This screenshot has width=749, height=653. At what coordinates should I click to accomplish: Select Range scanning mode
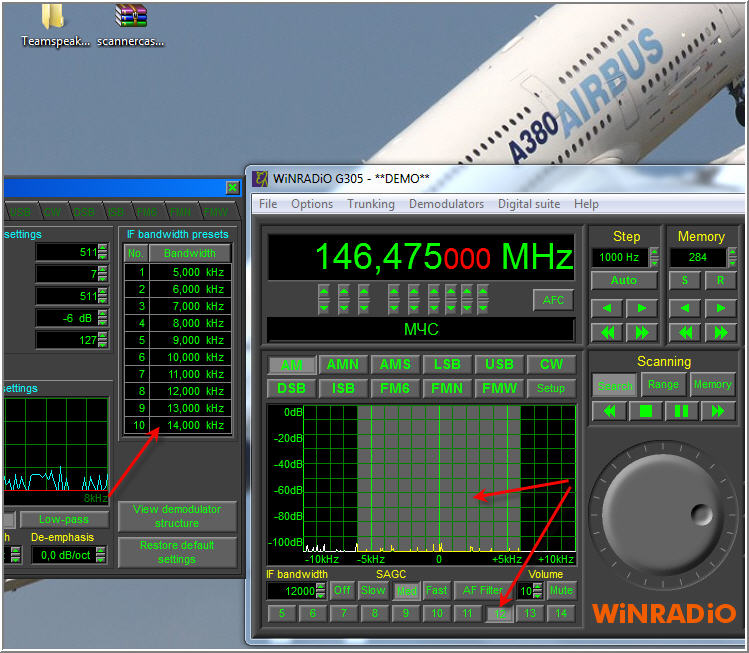[663, 385]
